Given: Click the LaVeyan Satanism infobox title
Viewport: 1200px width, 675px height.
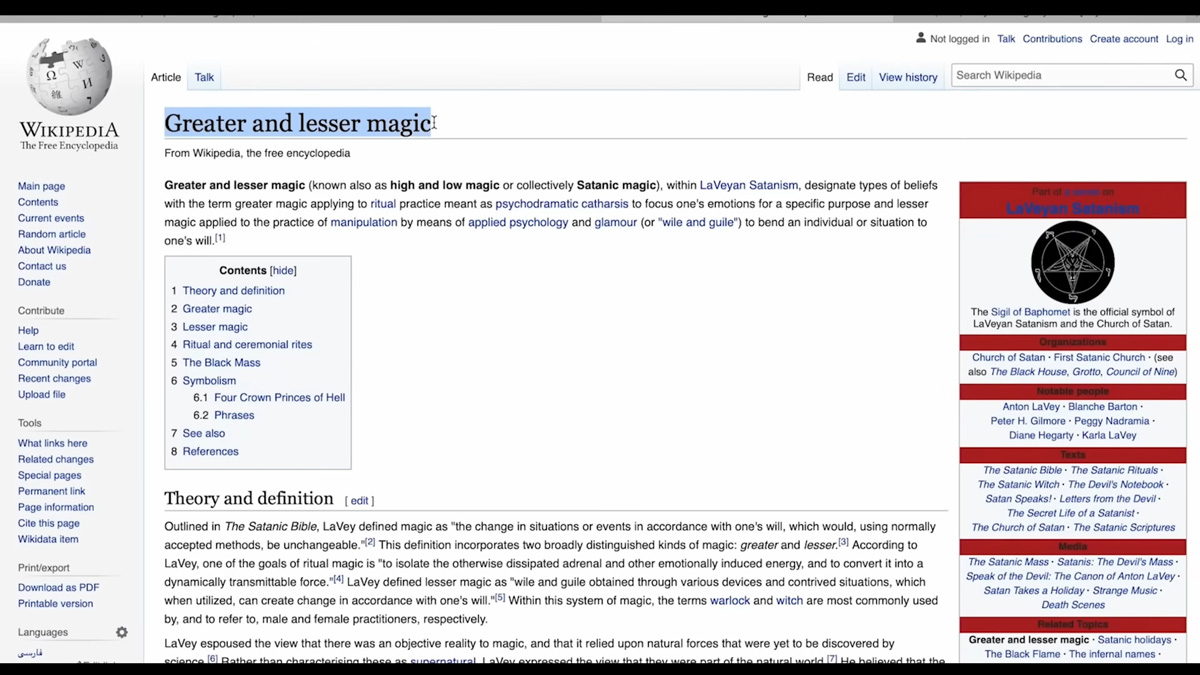Looking at the screenshot, I should point(1072,209).
